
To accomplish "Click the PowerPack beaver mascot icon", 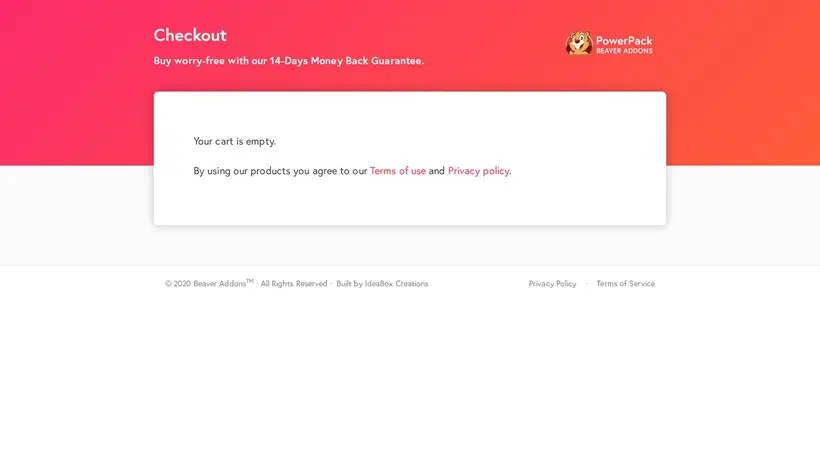I will [578, 43].
